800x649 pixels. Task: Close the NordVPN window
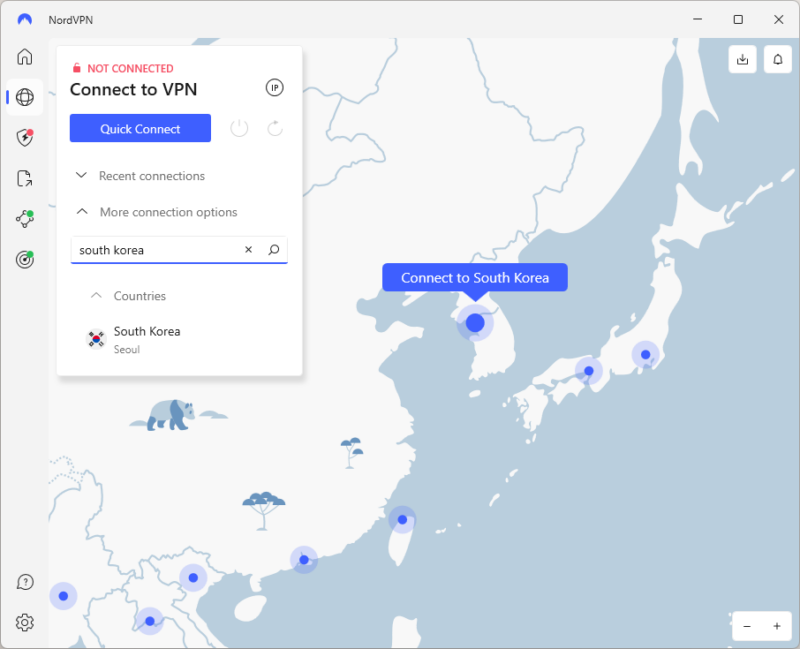point(778,19)
